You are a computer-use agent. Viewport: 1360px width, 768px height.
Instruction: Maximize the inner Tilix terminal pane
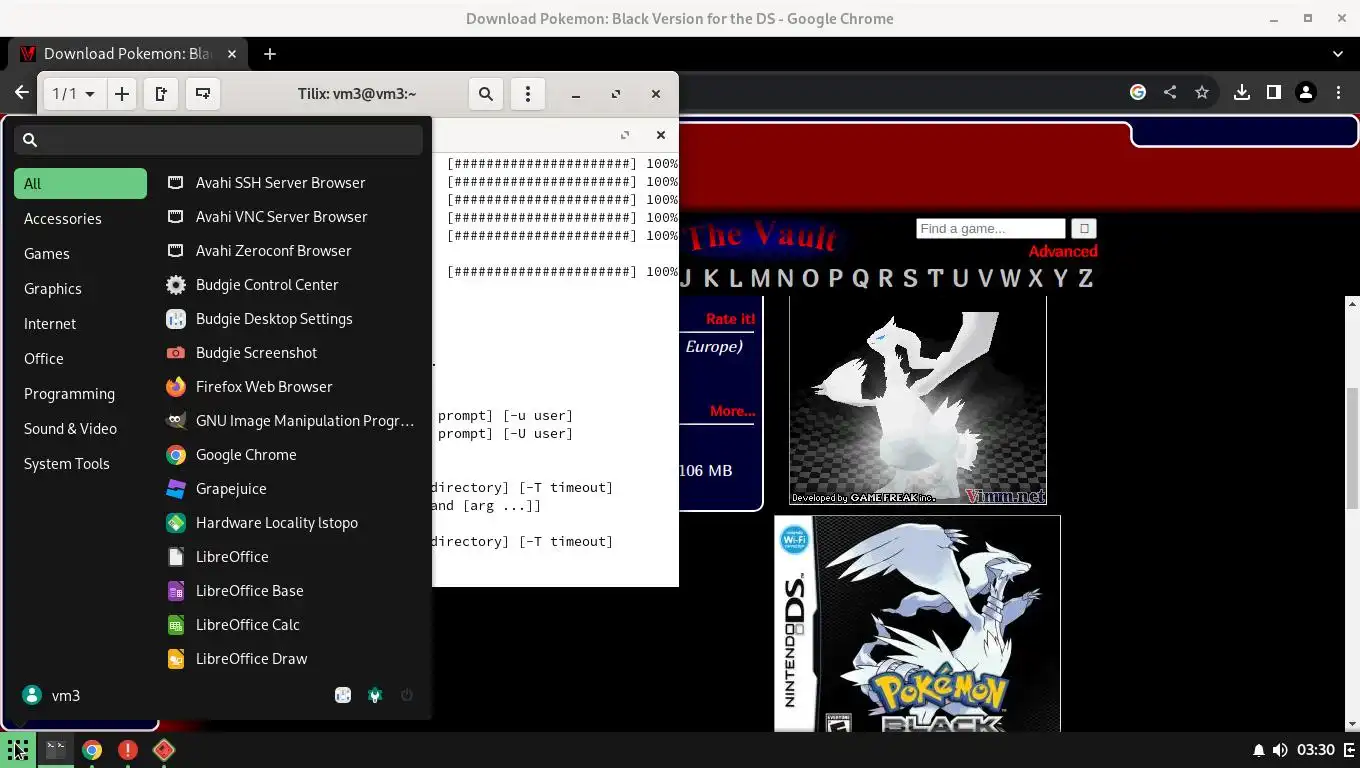625,135
